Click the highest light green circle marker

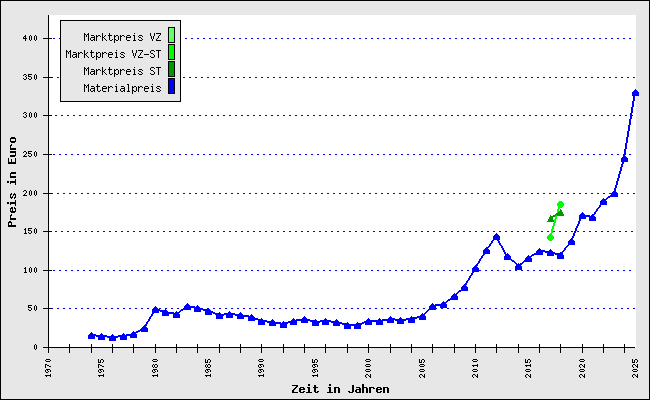tap(560, 205)
